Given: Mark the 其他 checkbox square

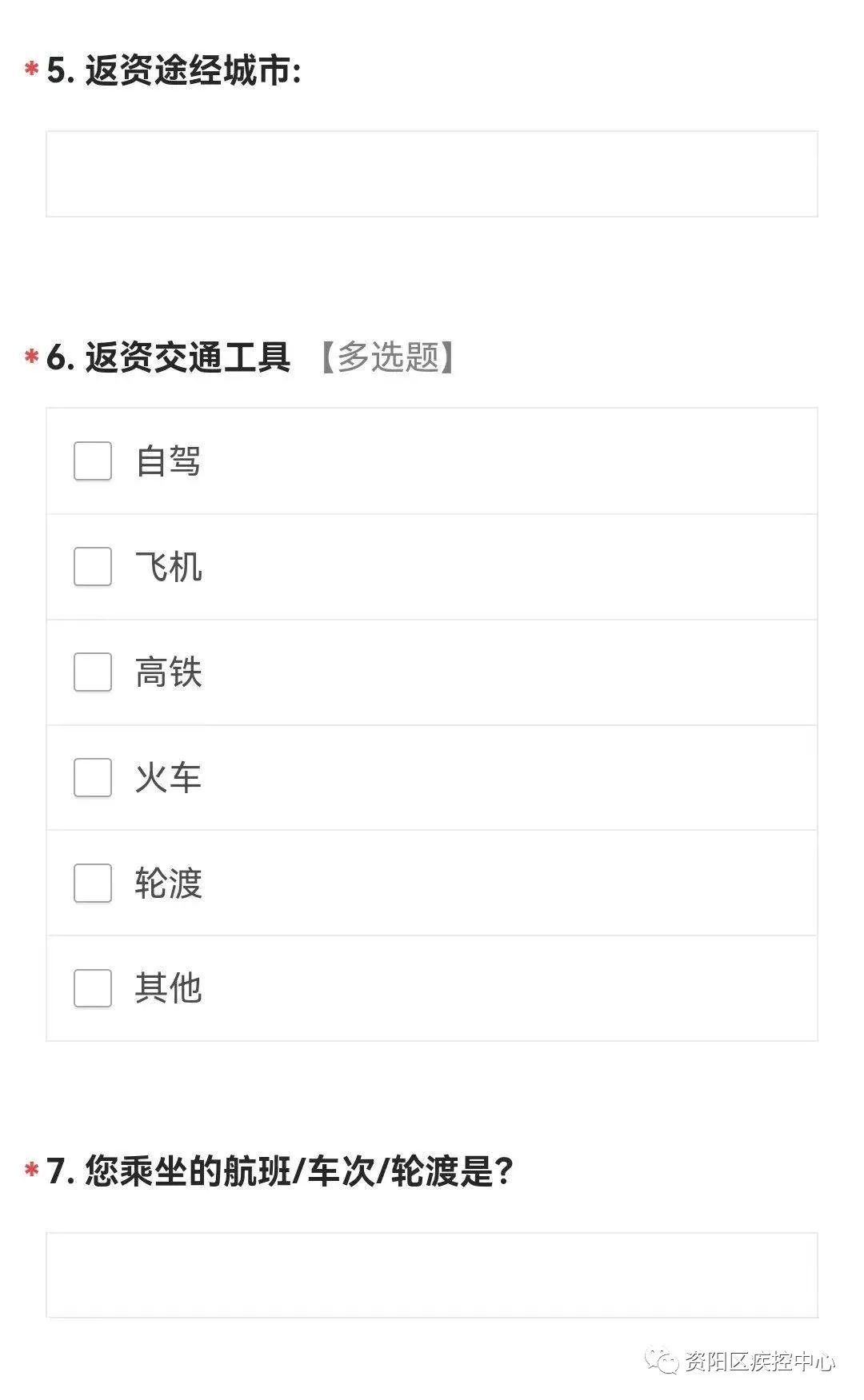Looking at the screenshot, I should 93,989.
